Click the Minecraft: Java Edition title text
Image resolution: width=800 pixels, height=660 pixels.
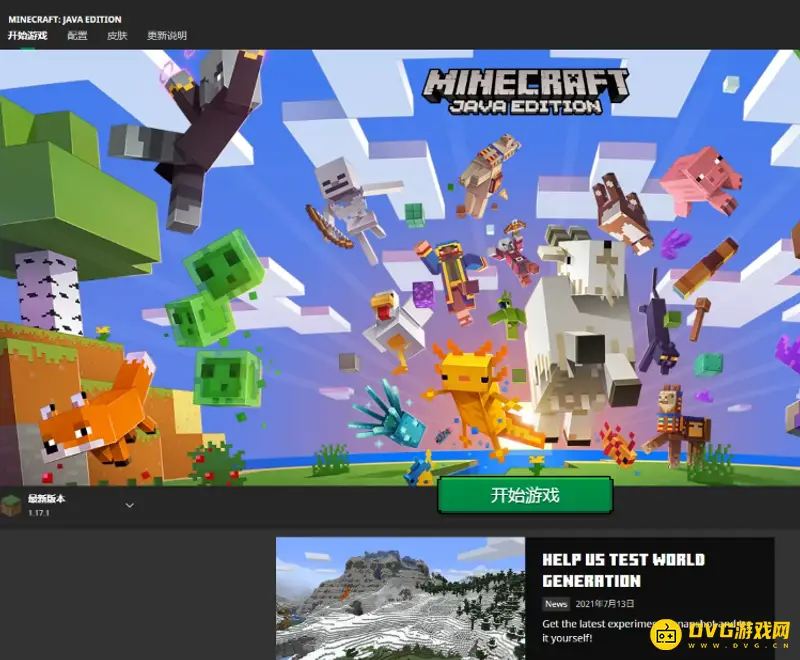pos(65,19)
